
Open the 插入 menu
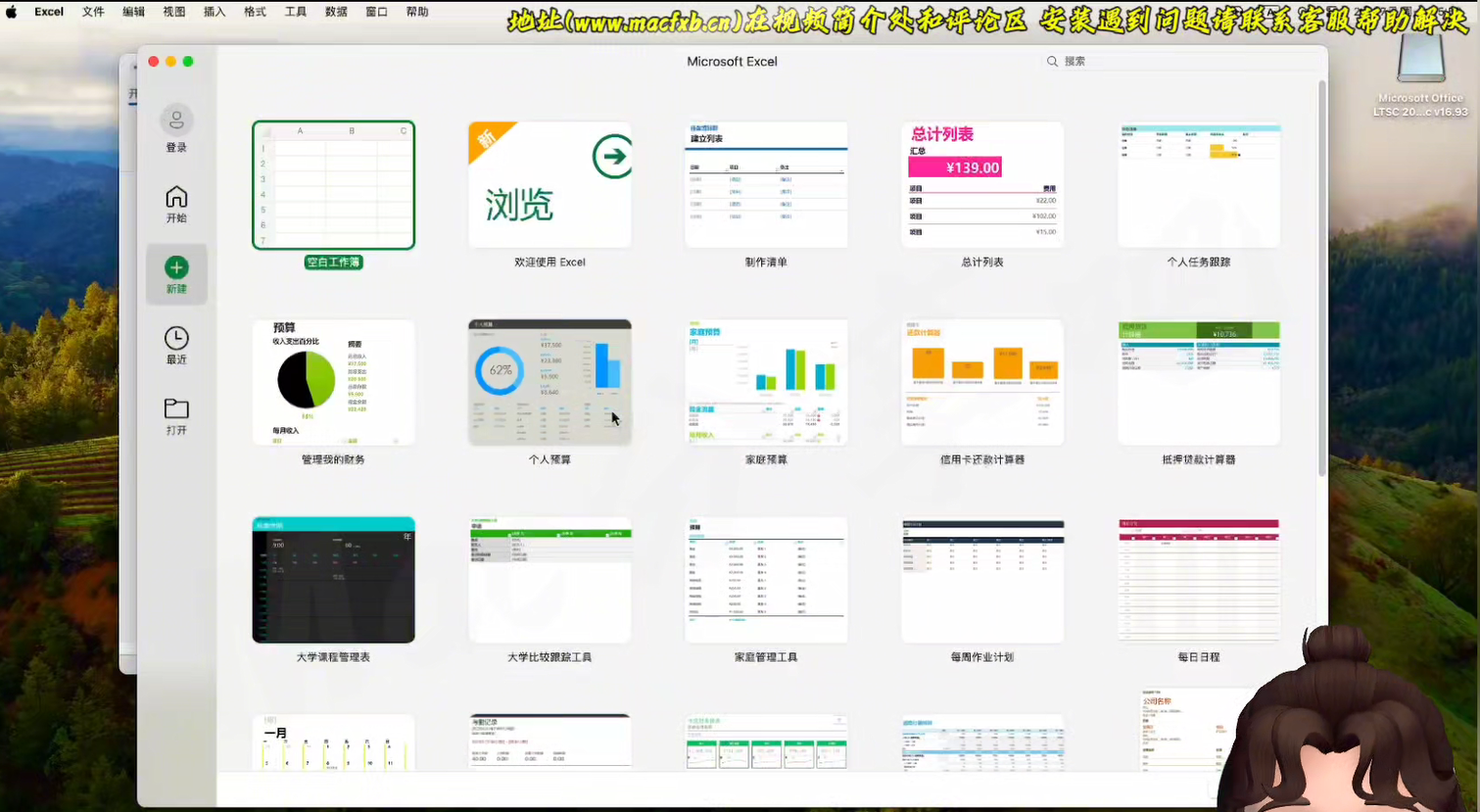coord(215,12)
